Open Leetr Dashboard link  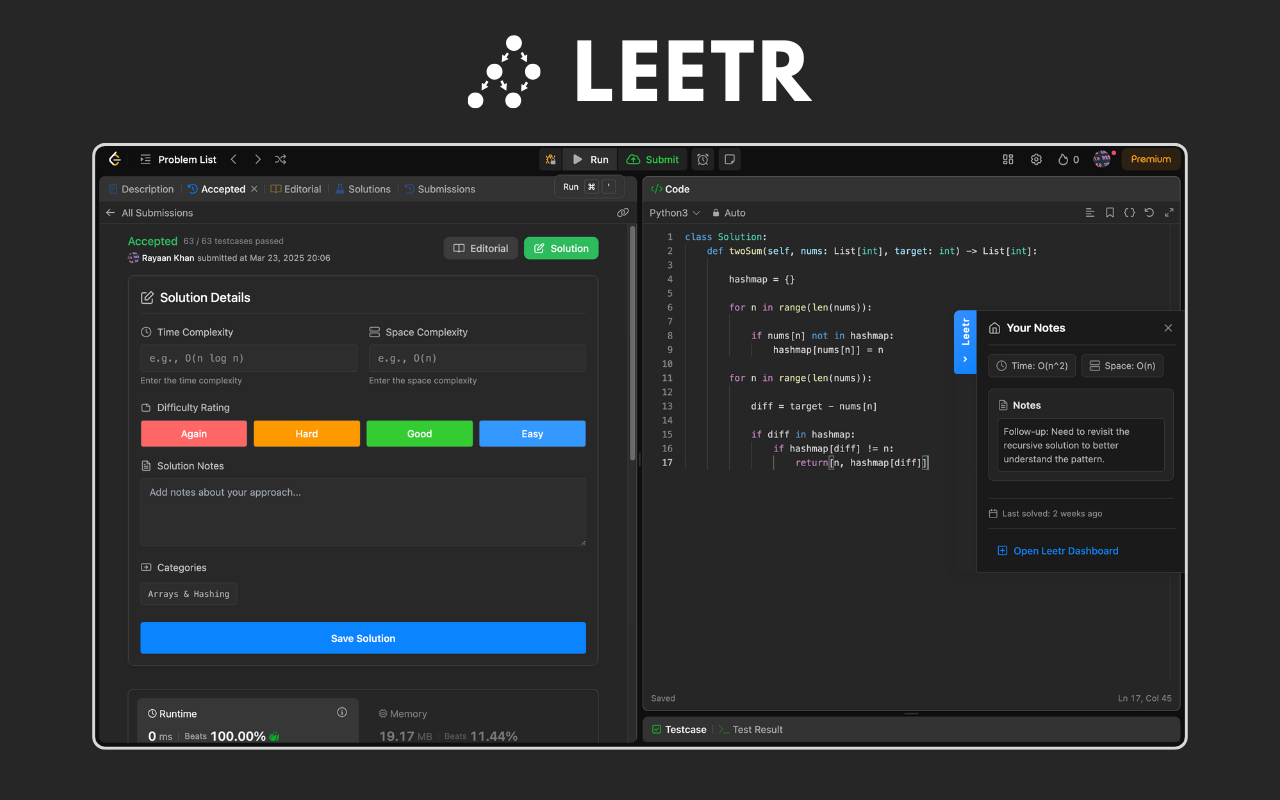pos(1058,551)
